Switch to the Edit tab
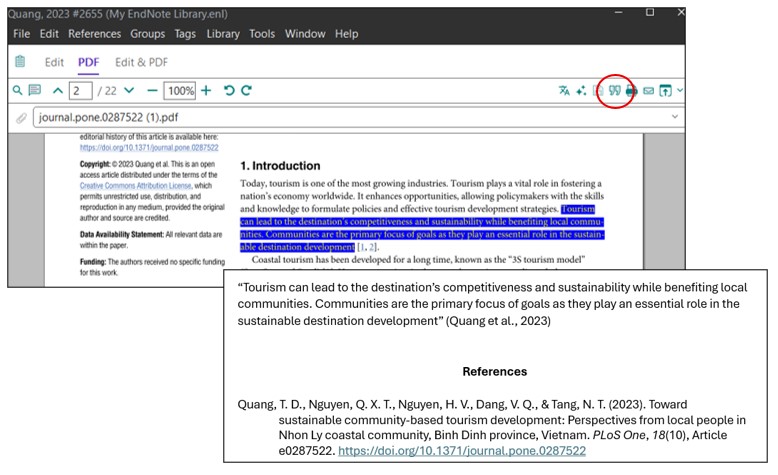Viewport: 778px width, 475px height. 54,63
